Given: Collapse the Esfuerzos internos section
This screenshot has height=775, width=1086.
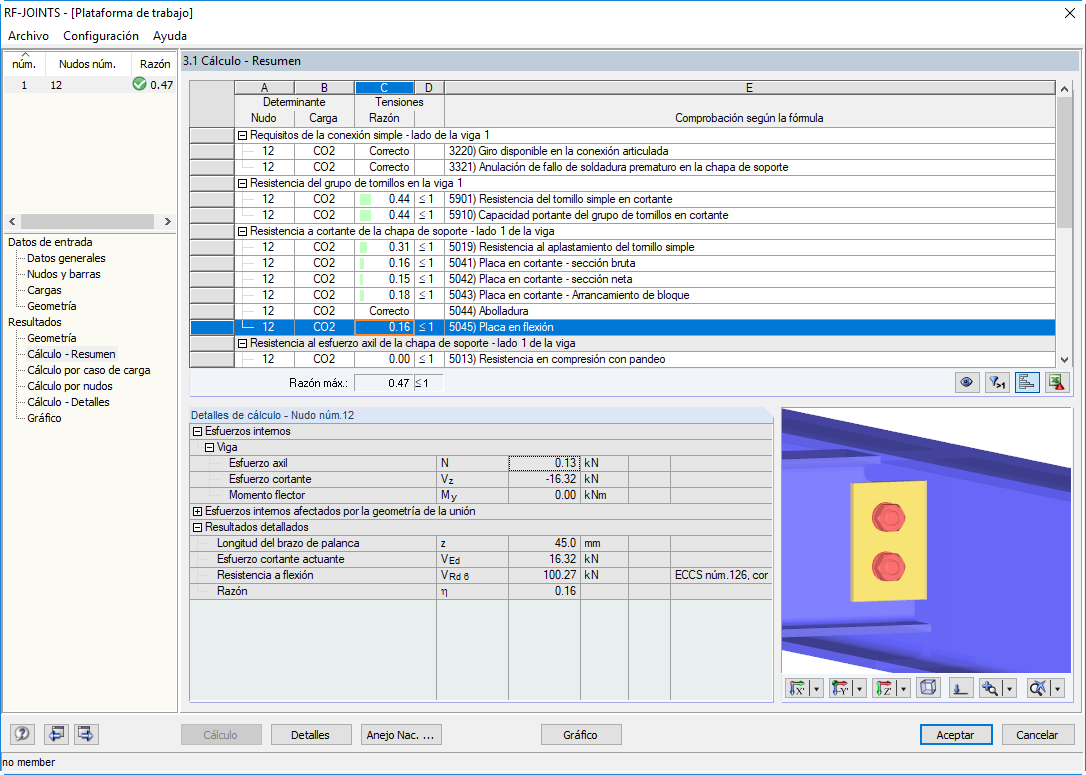Looking at the screenshot, I should click(x=194, y=432).
